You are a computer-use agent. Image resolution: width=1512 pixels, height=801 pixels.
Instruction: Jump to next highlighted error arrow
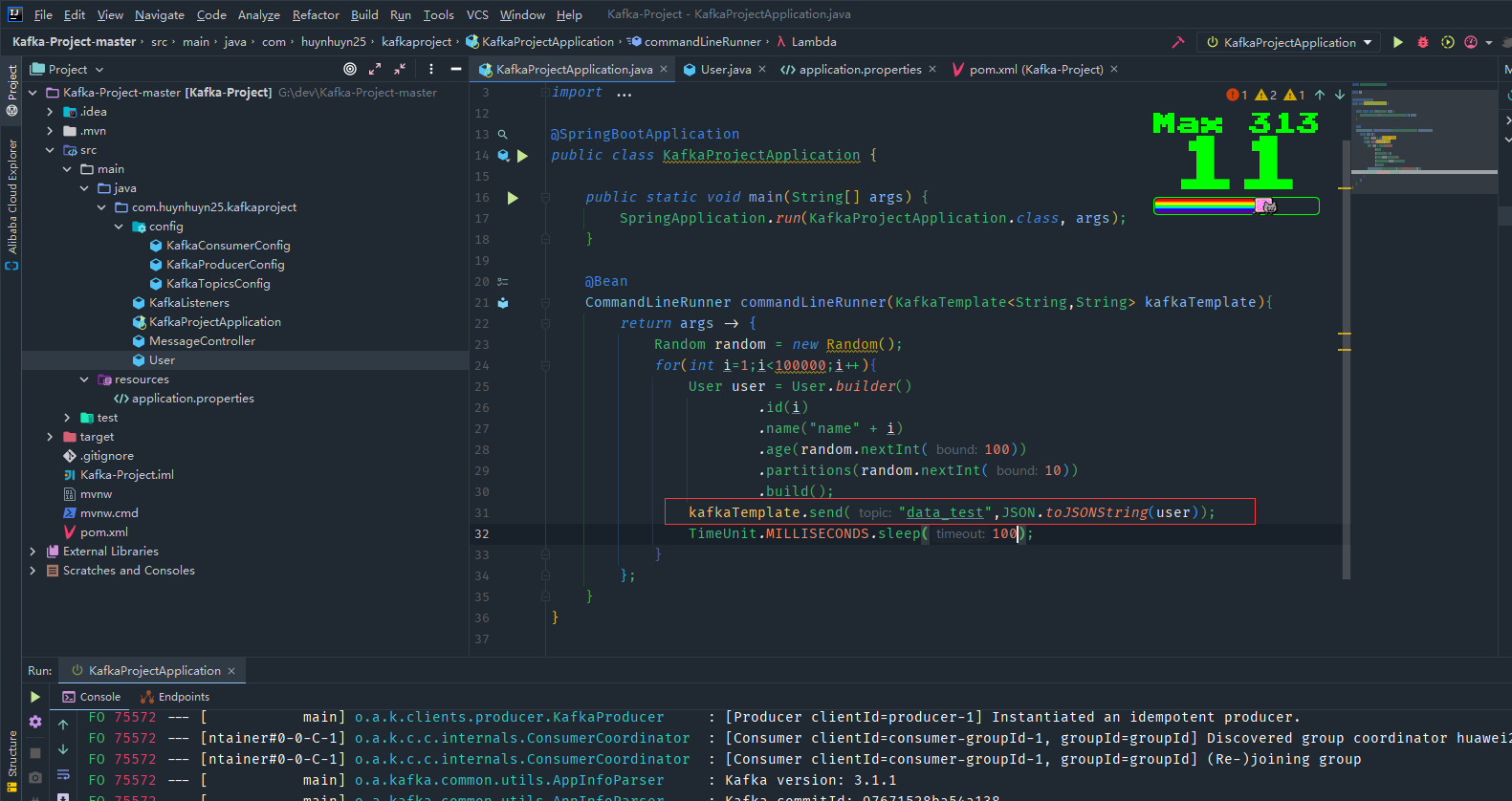(x=1340, y=95)
